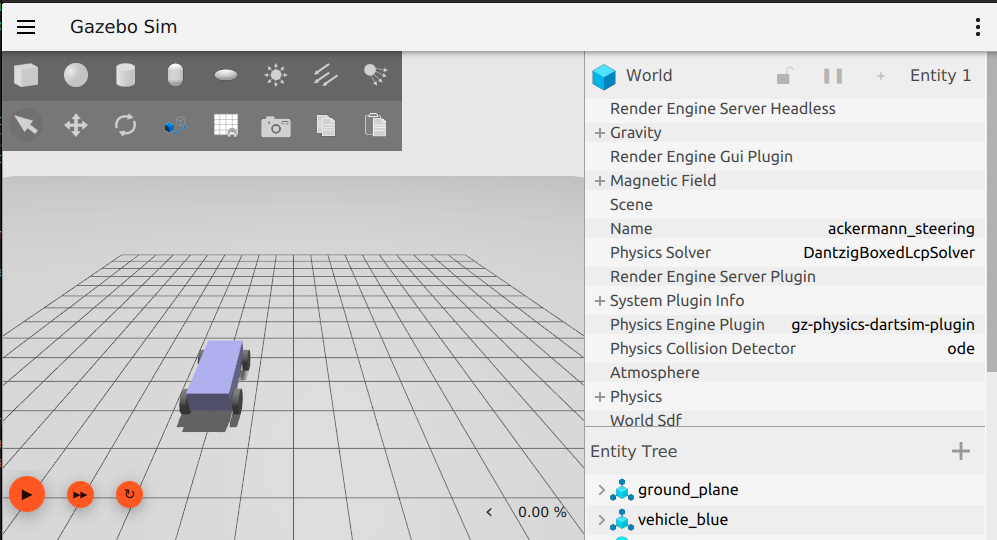This screenshot has height=540, width=997.
Task: Insert a cylinder shape
Action: (x=125, y=75)
